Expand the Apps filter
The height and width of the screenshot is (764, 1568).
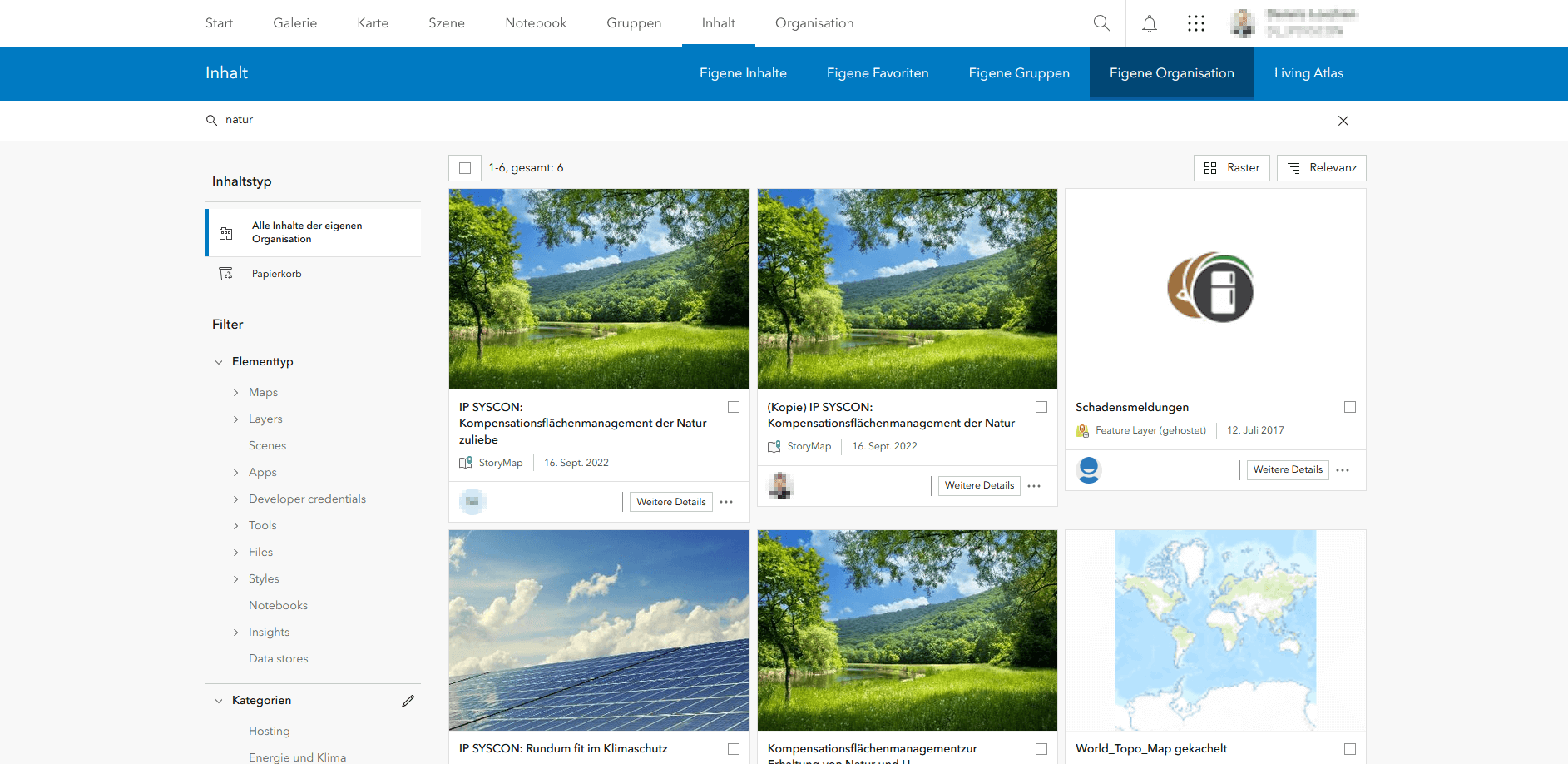[236, 473]
